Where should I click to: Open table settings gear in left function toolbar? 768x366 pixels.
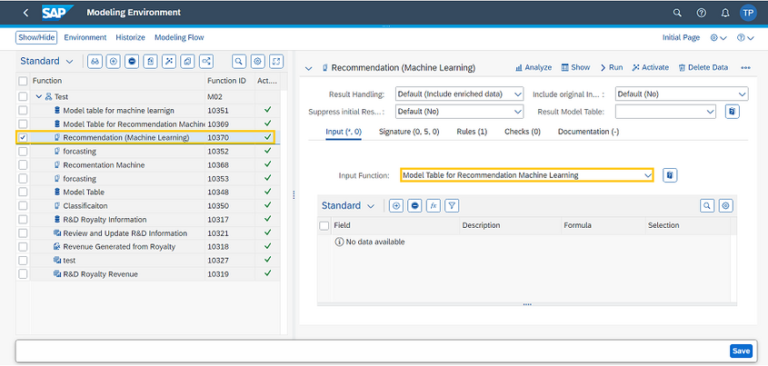coord(258,61)
